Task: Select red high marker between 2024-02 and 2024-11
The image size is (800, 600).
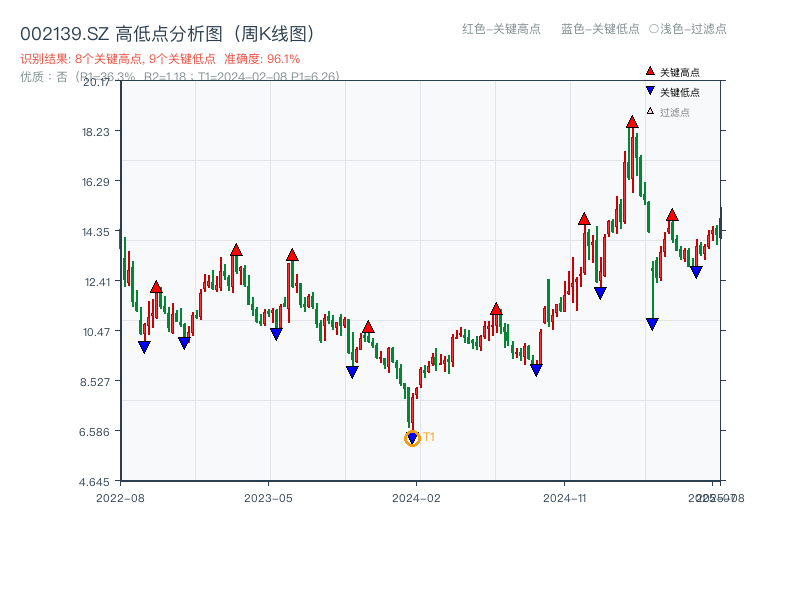Action: (496, 309)
